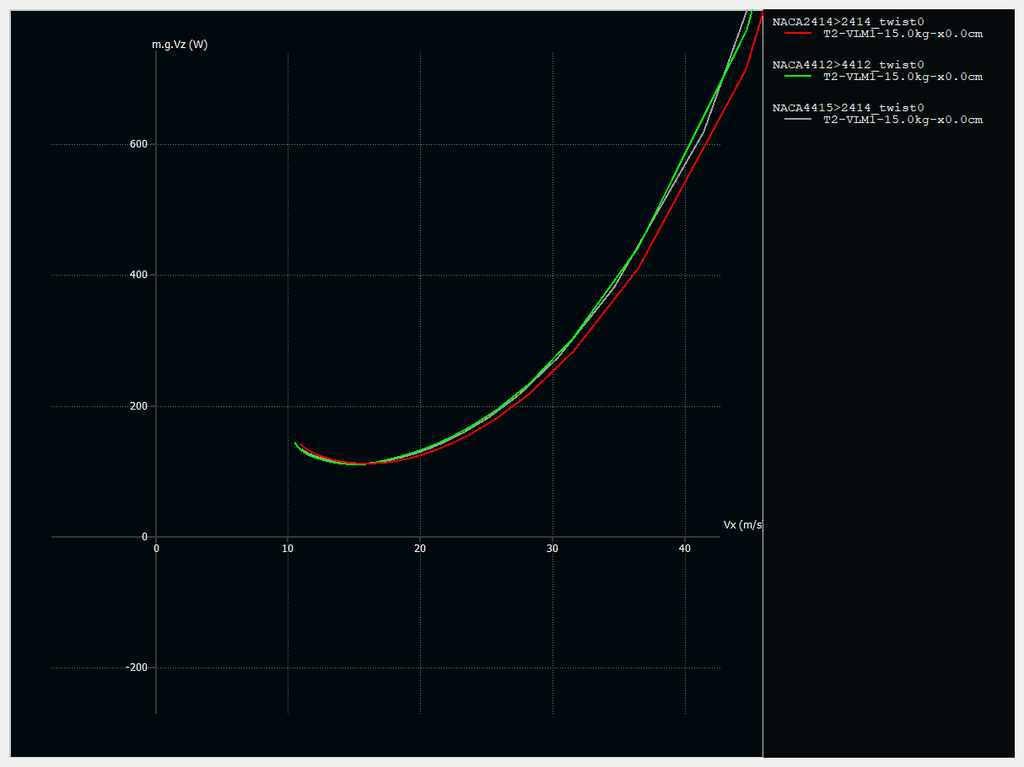The width and height of the screenshot is (1024, 767).
Task: Select the NACA2414>2414_twist0 legend title
Action: point(848,22)
